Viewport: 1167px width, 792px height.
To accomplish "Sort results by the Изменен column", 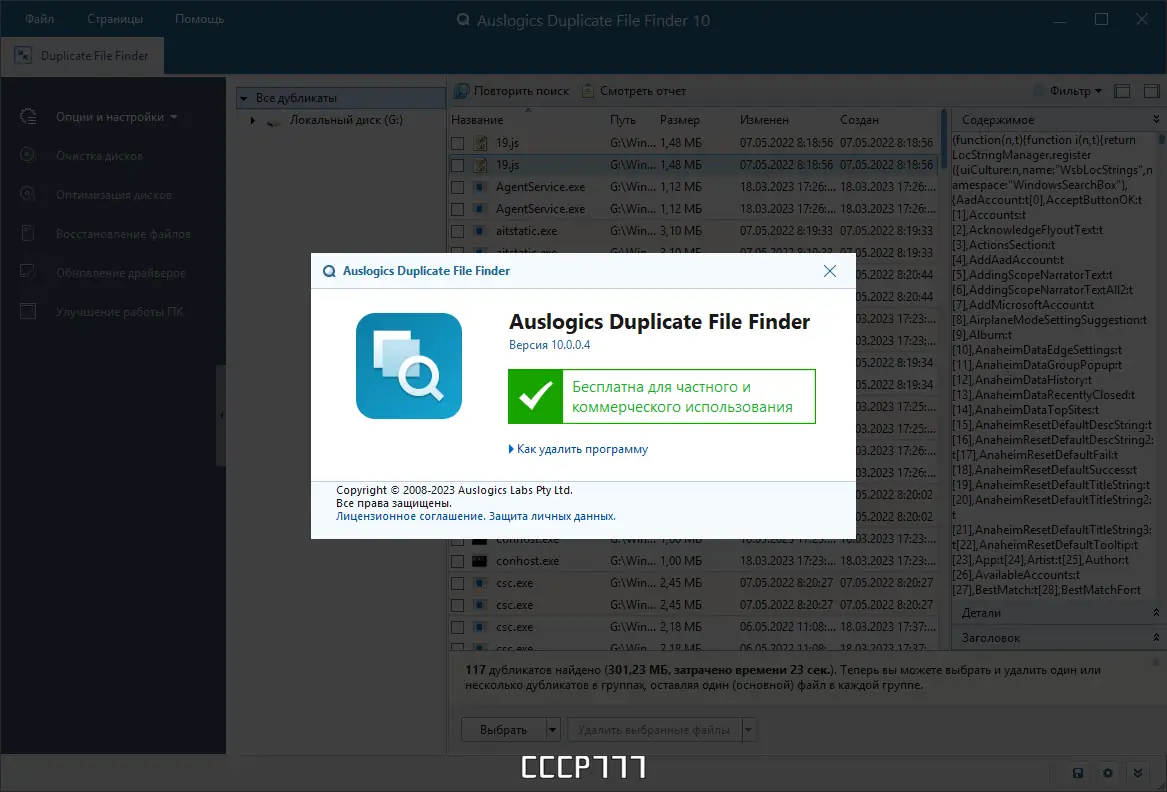I will pyautogui.click(x=764, y=120).
